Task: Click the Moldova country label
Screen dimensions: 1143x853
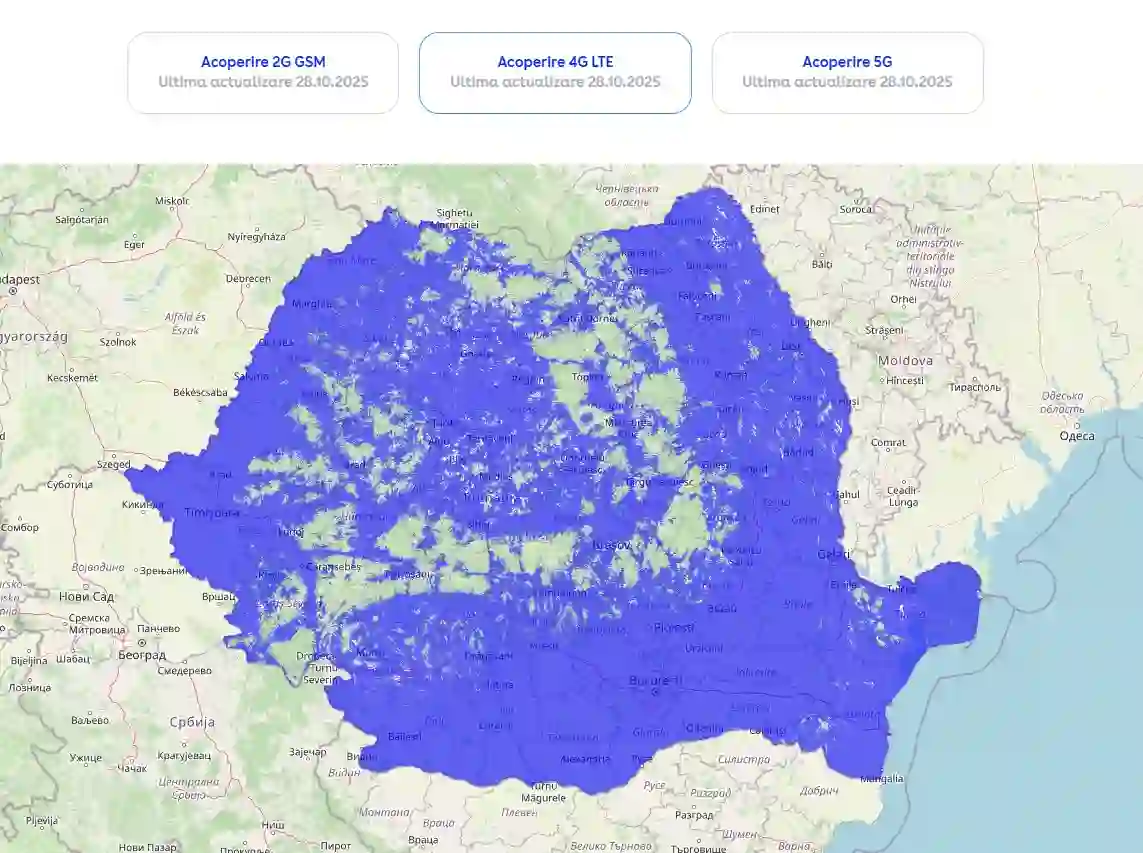Action: [x=905, y=360]
